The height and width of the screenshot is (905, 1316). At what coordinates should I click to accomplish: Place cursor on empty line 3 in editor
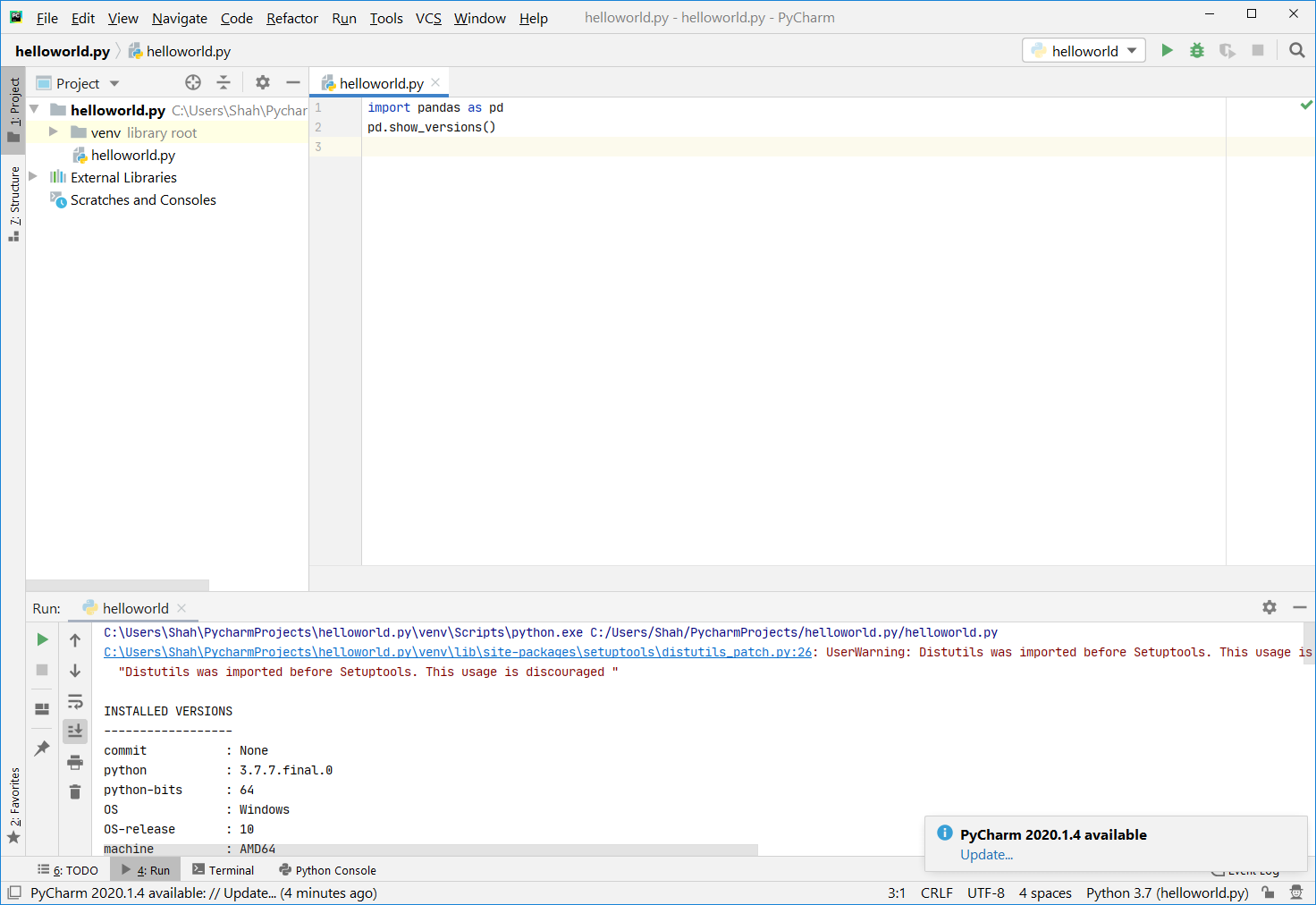tap(793, 147)
